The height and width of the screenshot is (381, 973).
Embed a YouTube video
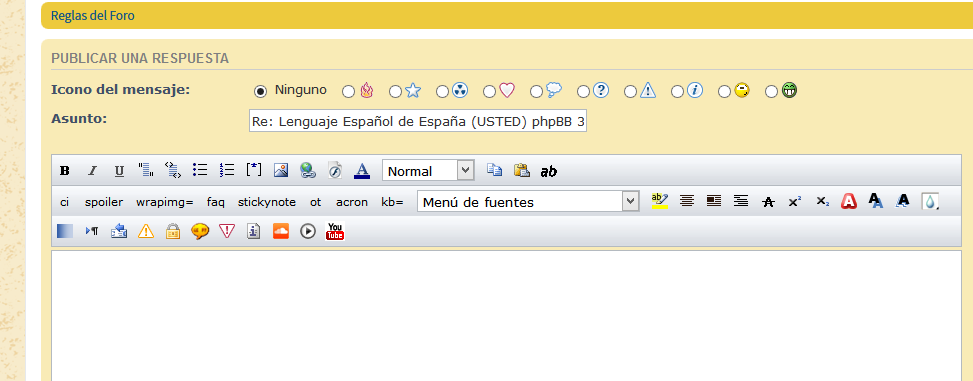coord(335,231)
